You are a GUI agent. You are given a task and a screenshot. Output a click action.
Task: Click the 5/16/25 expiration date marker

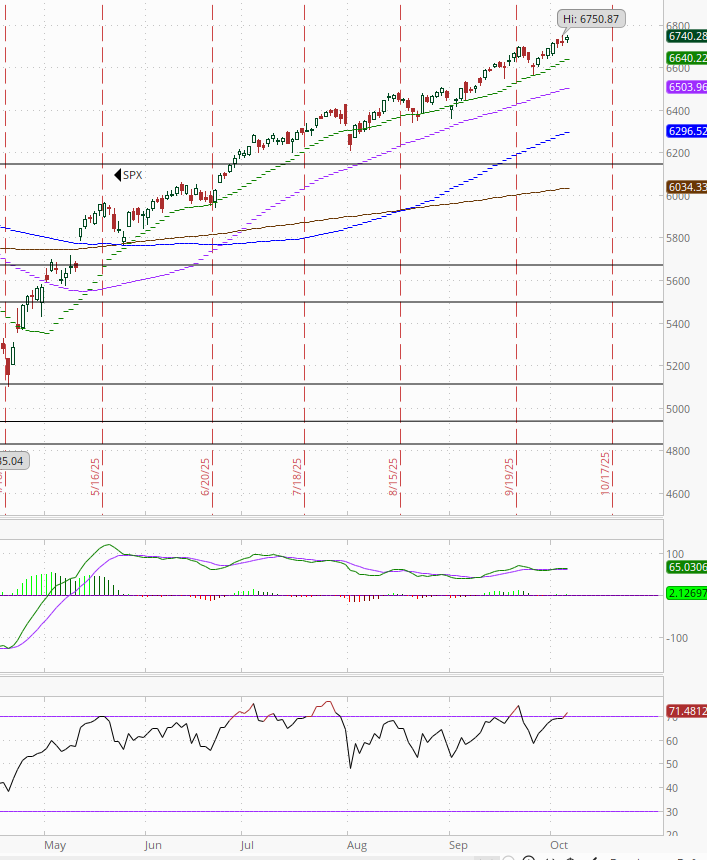tap(95, 477)
